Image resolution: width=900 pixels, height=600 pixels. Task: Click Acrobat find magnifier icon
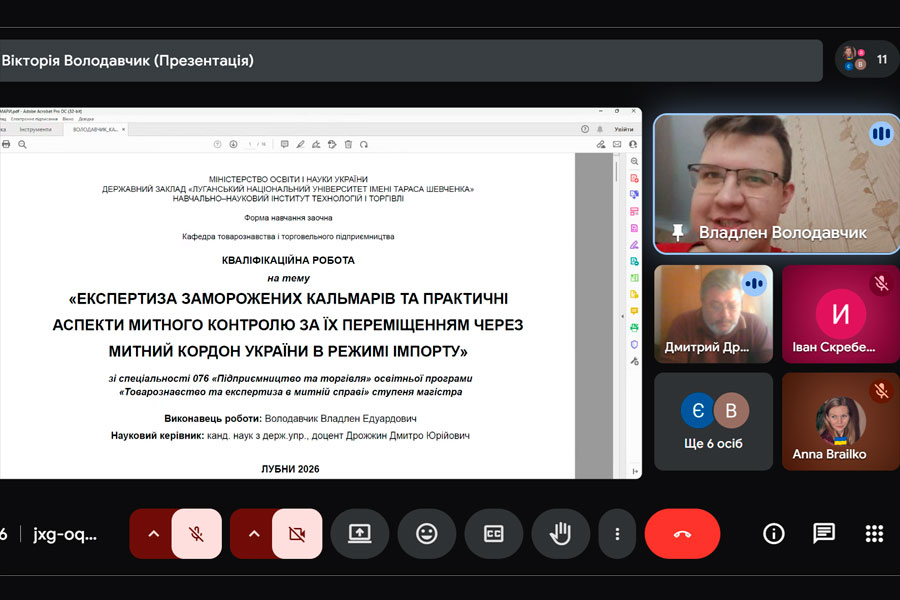(x=22, y=144)
